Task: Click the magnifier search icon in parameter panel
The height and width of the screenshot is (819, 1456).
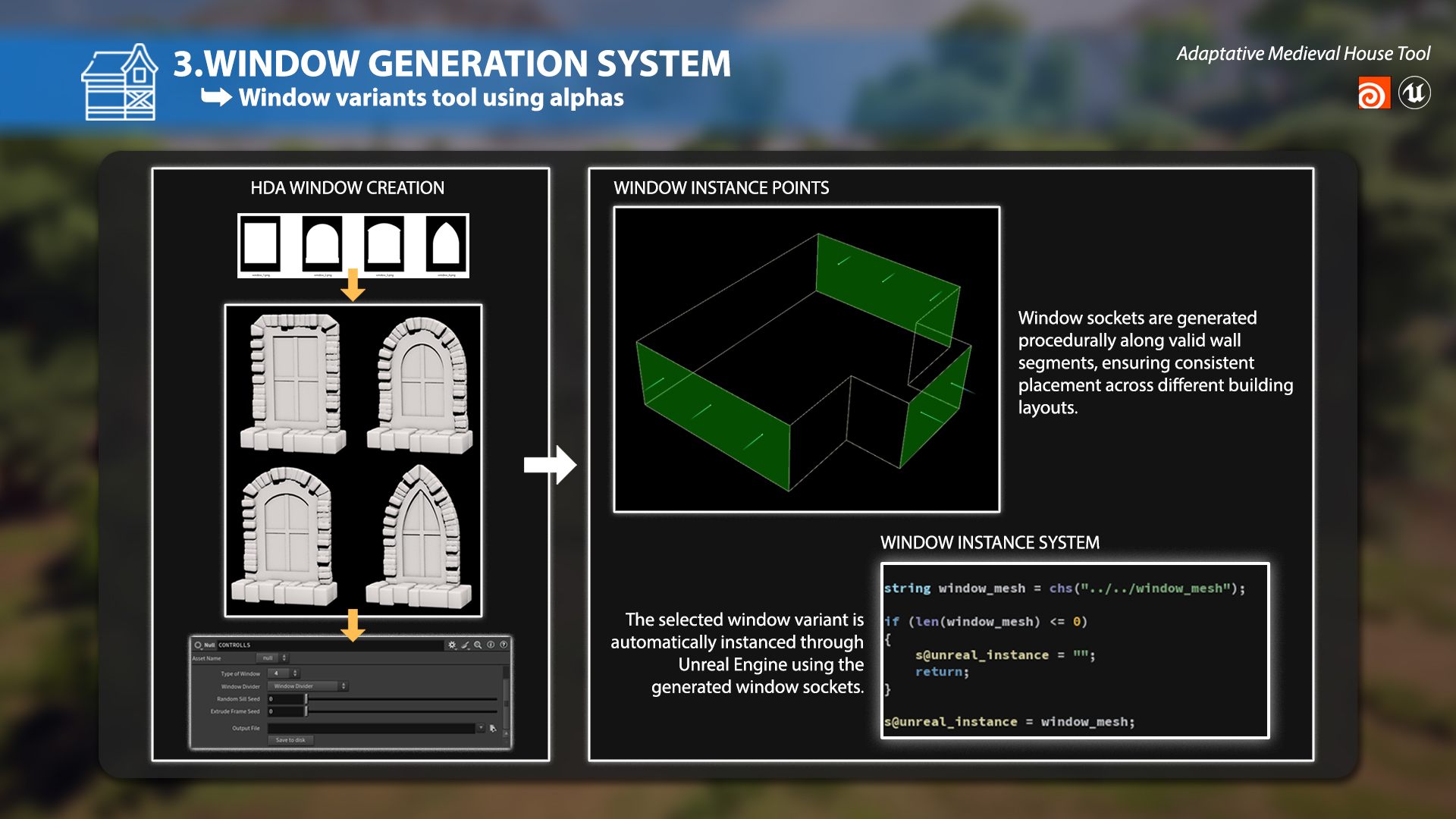Action: [x=478, y=645]
